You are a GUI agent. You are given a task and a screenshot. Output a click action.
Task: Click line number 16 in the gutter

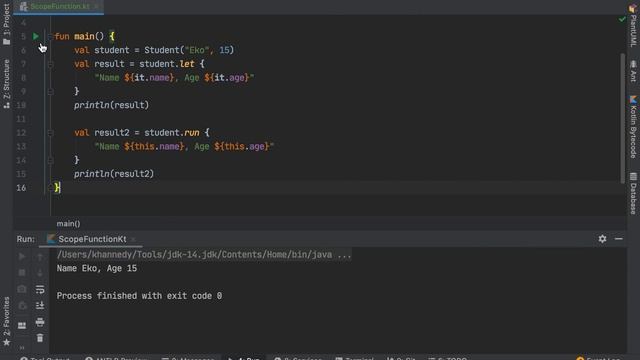21,188
